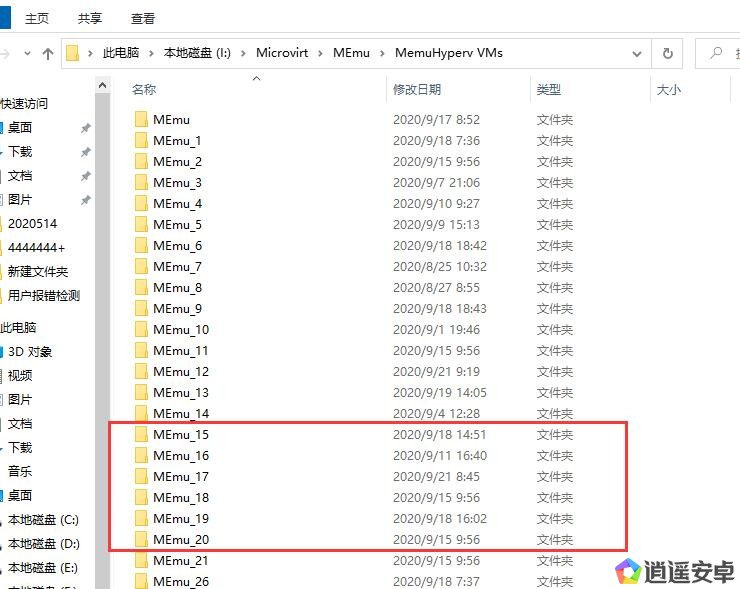Sort by 修改日期 column header

pos(417,89)
